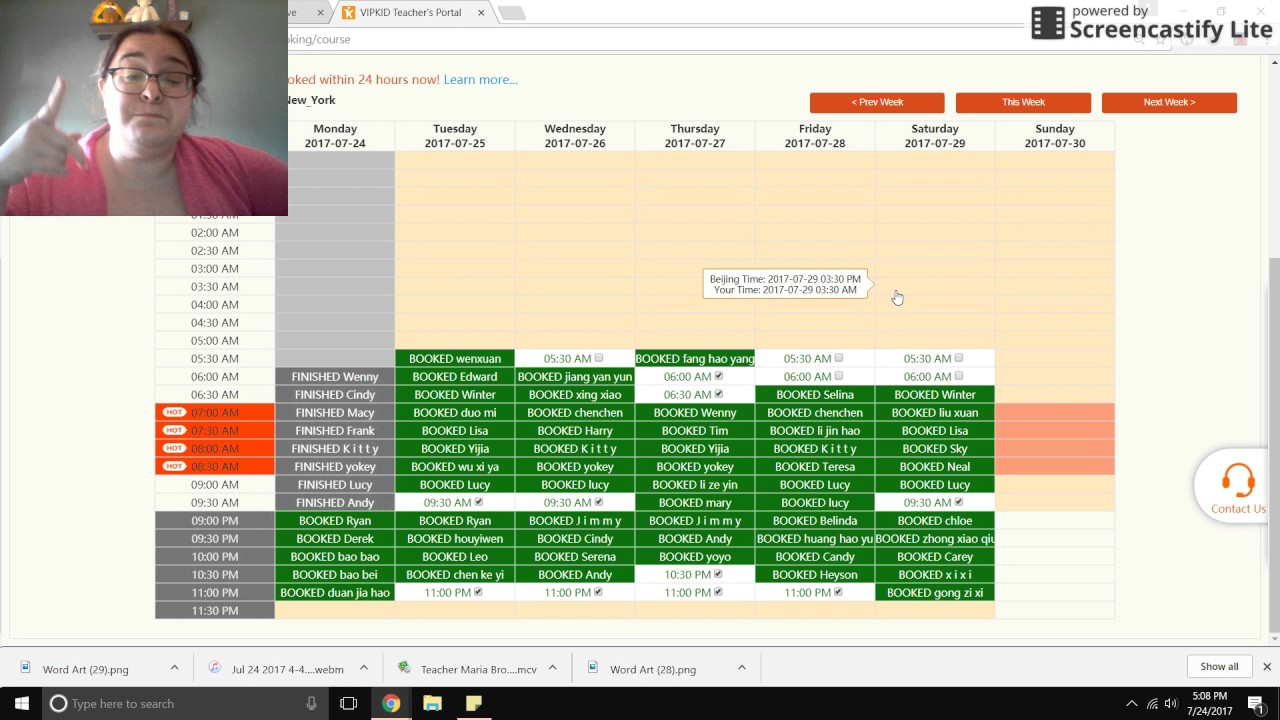Click the HOT badge on 07:30 AM row

coord(174,430)
